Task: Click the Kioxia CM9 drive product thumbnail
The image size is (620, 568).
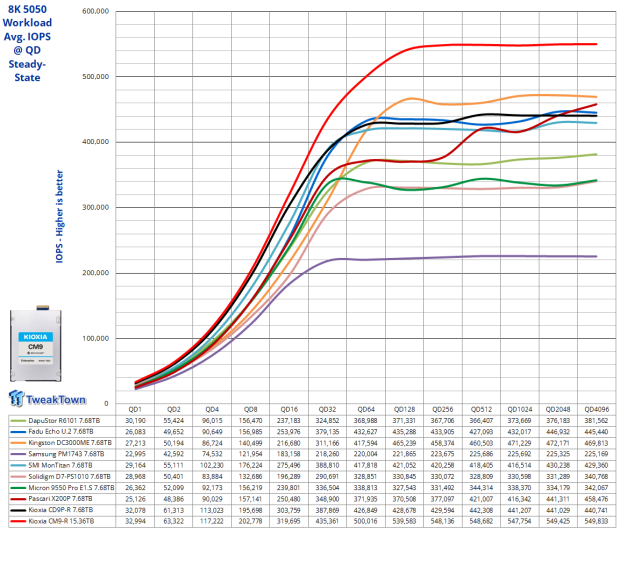Action: (36, 343)
